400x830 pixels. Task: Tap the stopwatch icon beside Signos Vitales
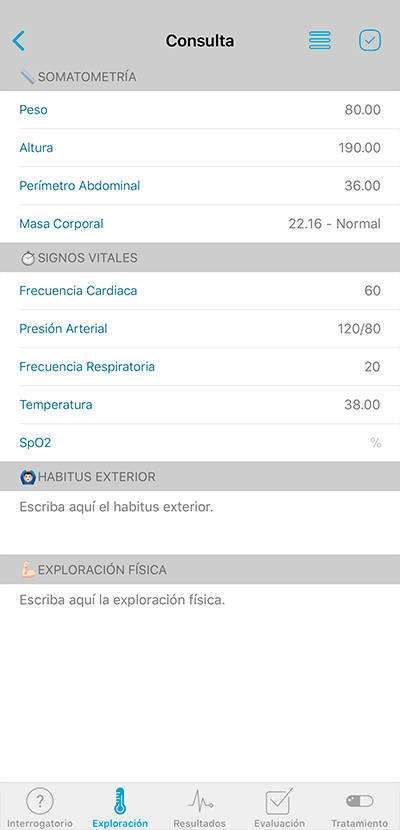[x=28, y=258]
